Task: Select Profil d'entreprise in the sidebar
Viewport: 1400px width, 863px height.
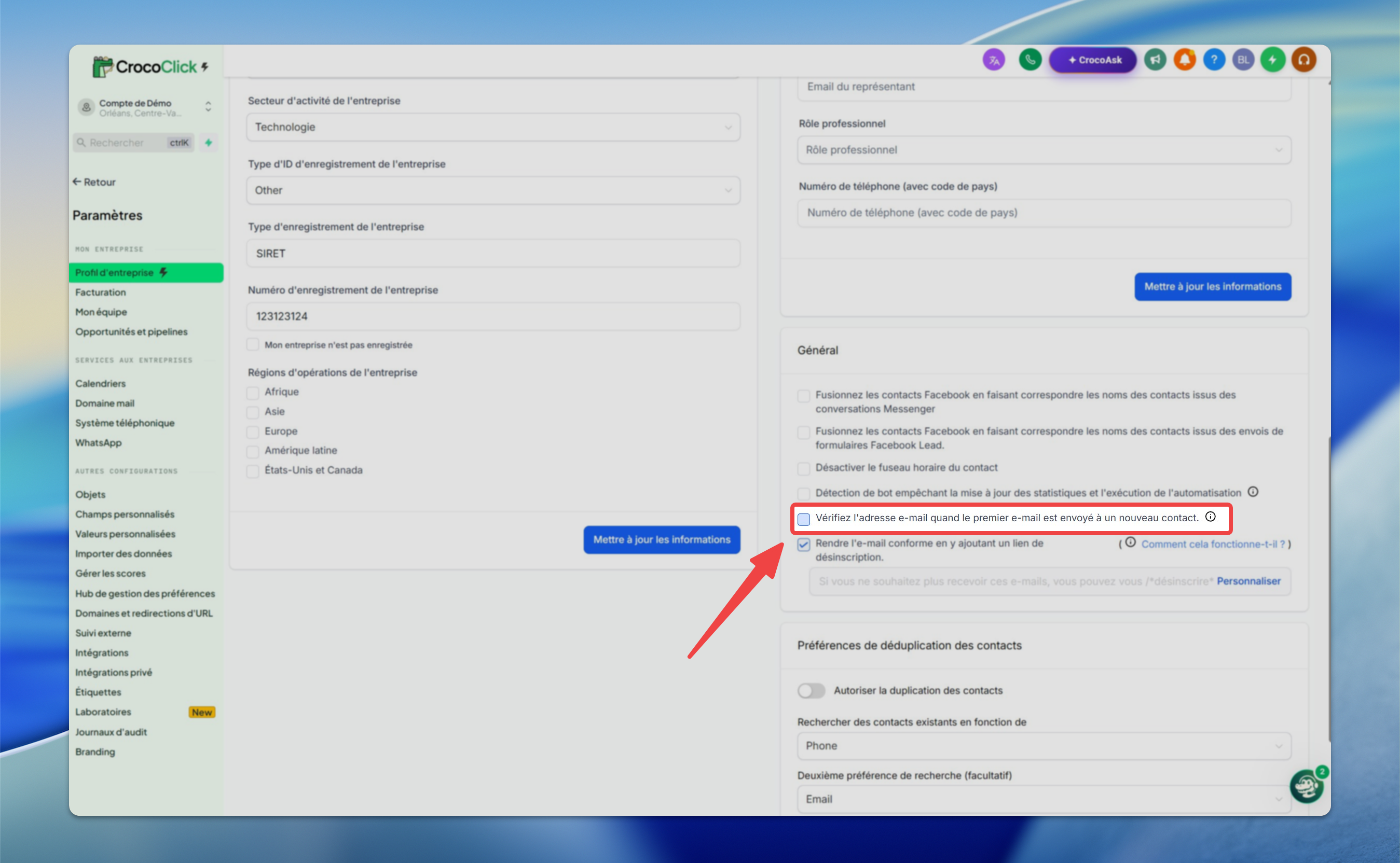Action: [146, 272]
